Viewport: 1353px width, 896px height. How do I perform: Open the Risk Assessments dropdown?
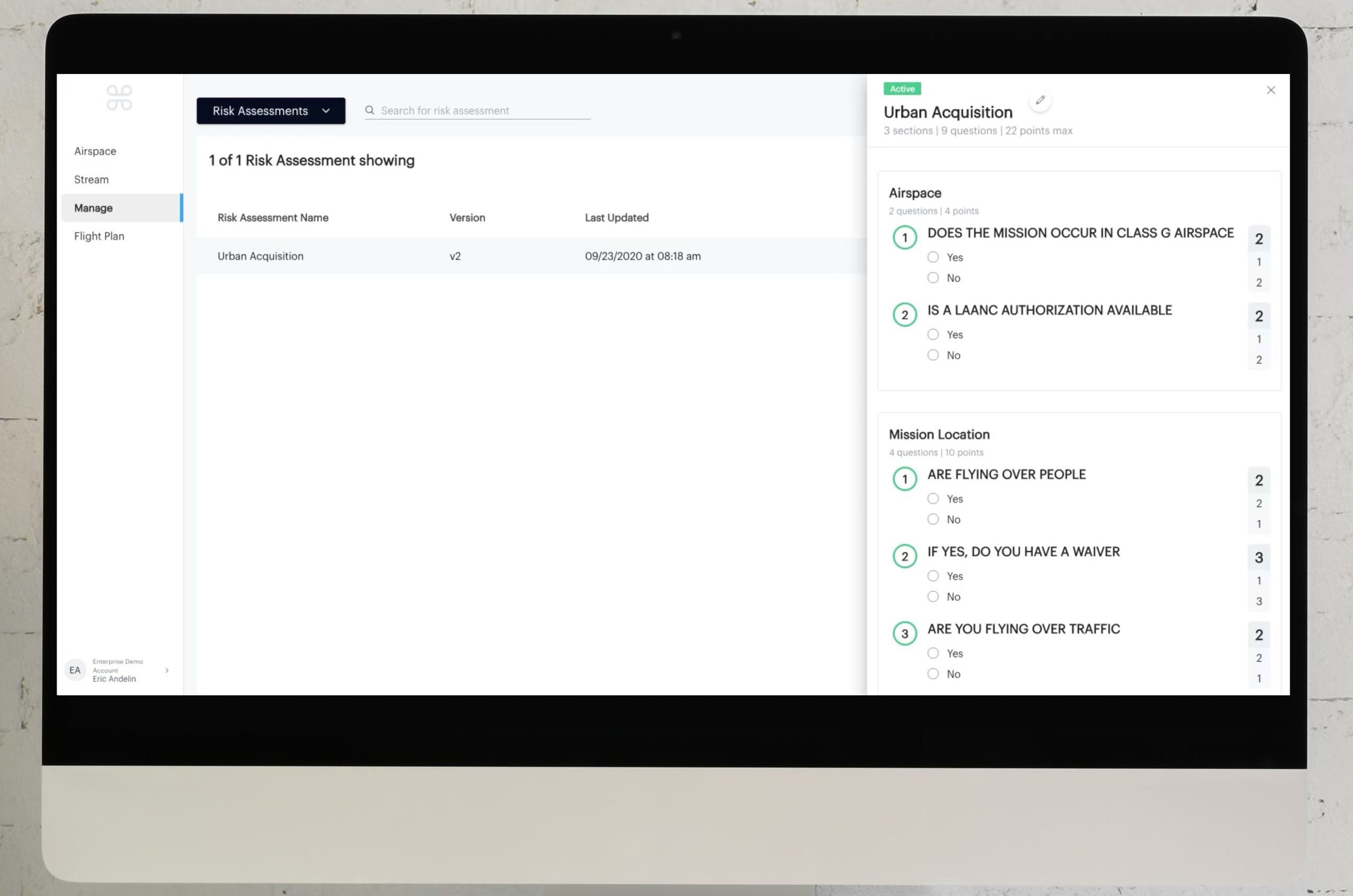click(271, 111)
